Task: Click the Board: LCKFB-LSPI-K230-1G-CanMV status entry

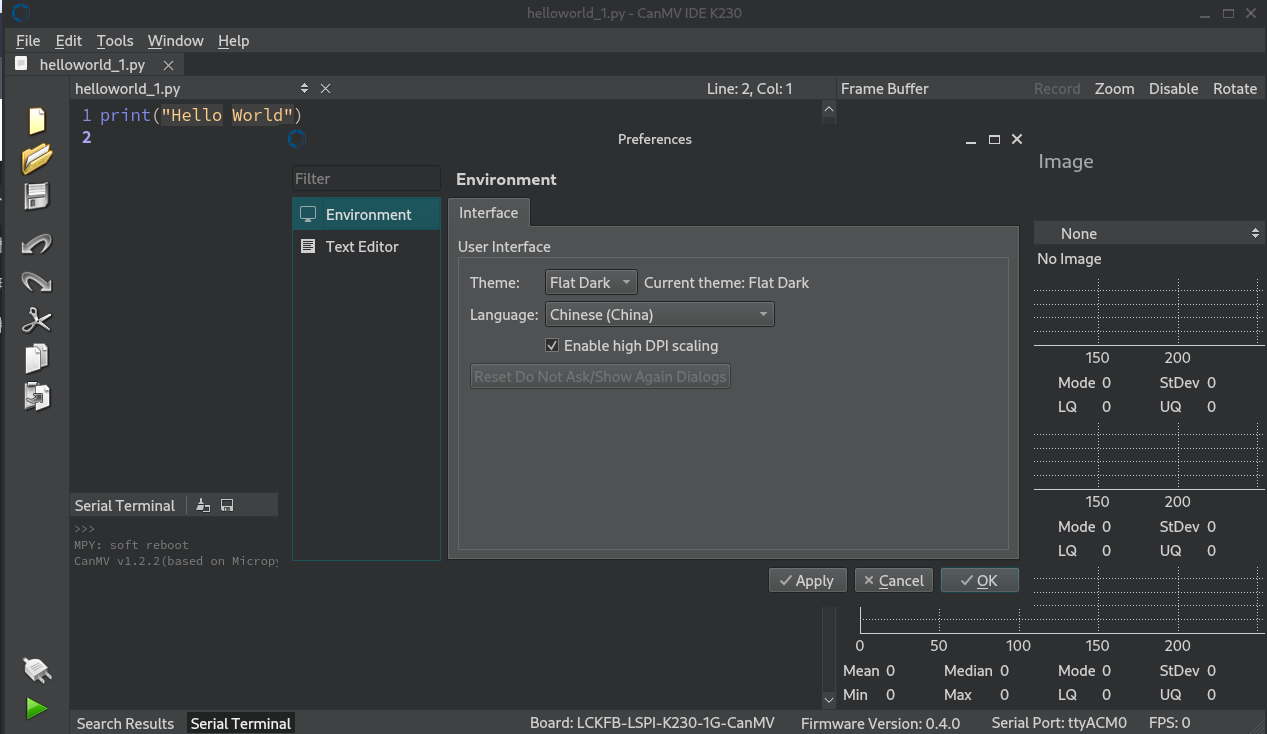Action: [x=651, y=723]
